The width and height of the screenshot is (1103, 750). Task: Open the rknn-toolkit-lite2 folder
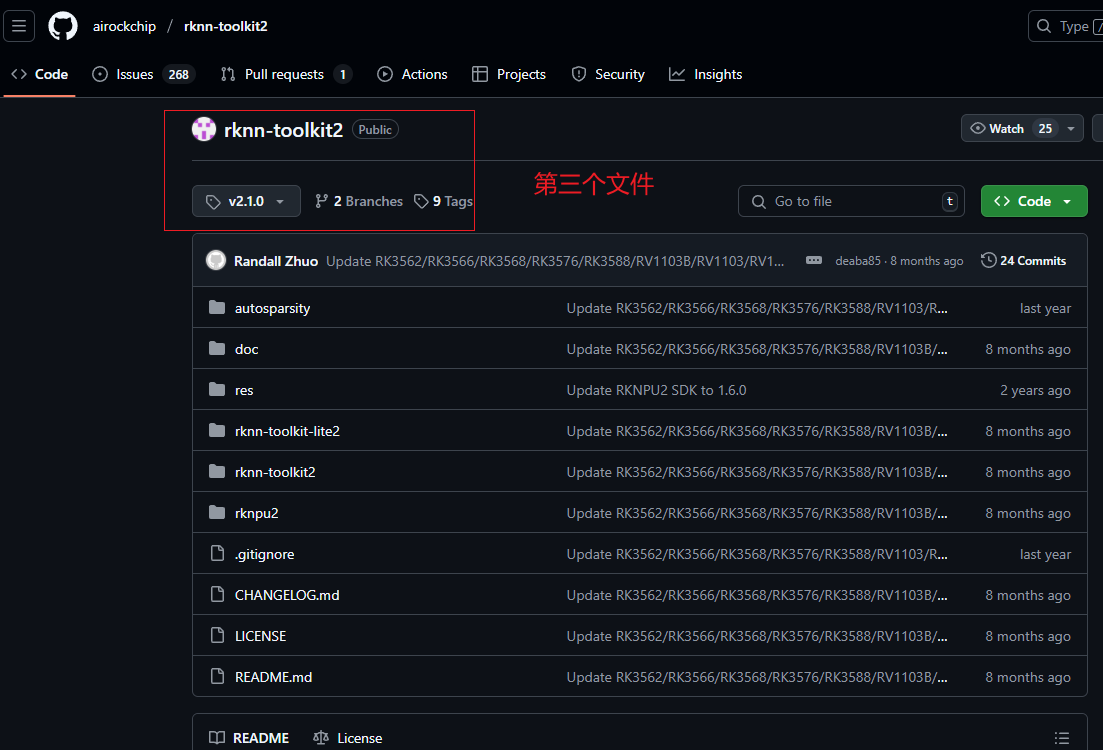click(287, 431)
